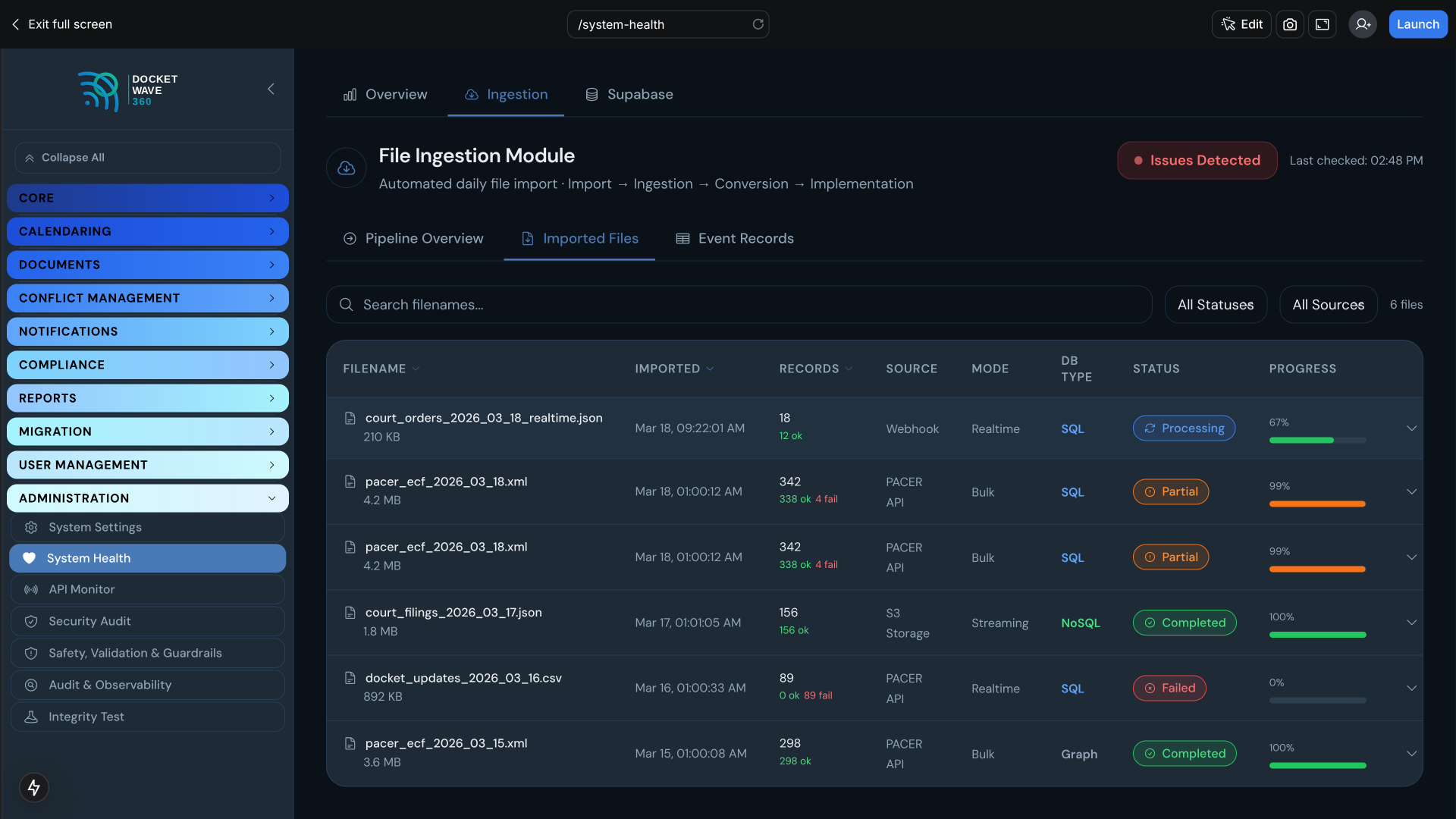Open the Pipeline Overview sub-tab
1456x819 pixels.
pos(413,238)
